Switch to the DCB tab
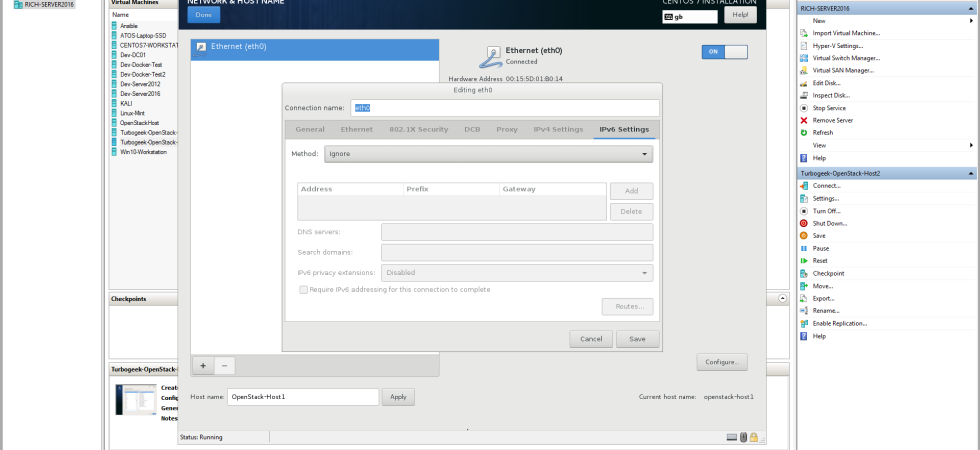 pyautogui.click(x=472, y=129)
